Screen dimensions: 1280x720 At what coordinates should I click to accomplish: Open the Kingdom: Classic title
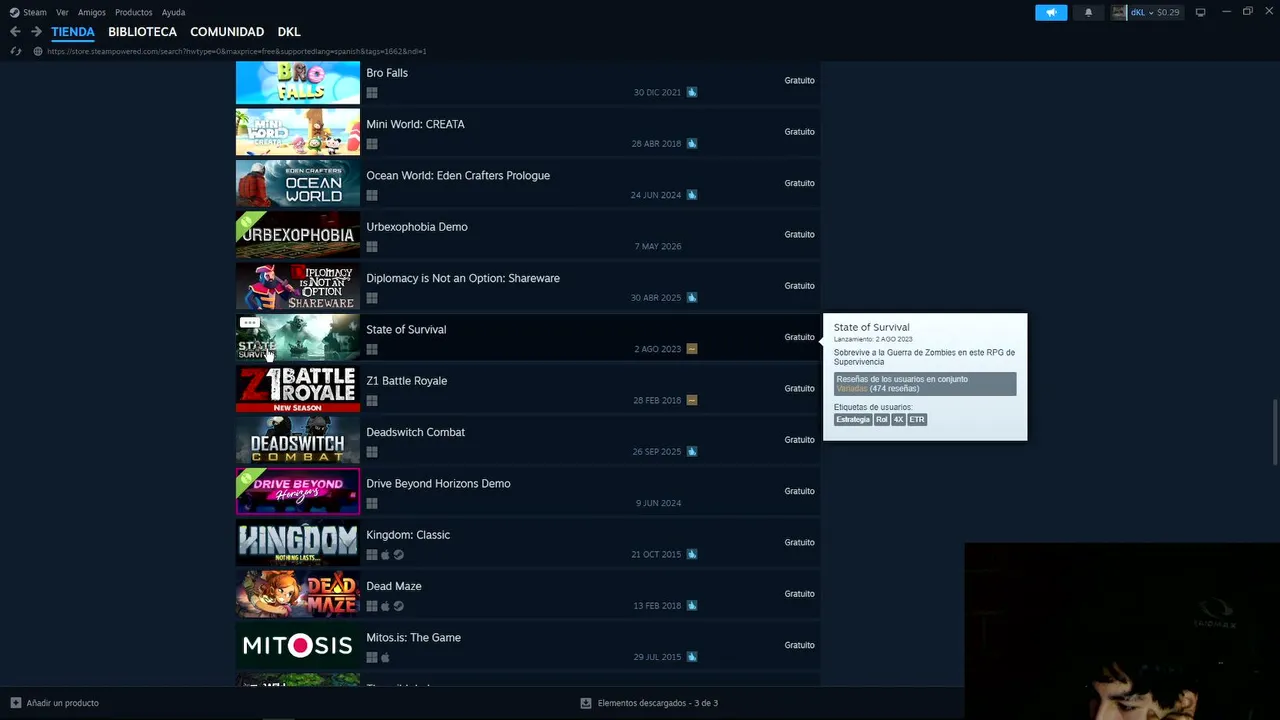pyautogui.click(x=408, y=535)
